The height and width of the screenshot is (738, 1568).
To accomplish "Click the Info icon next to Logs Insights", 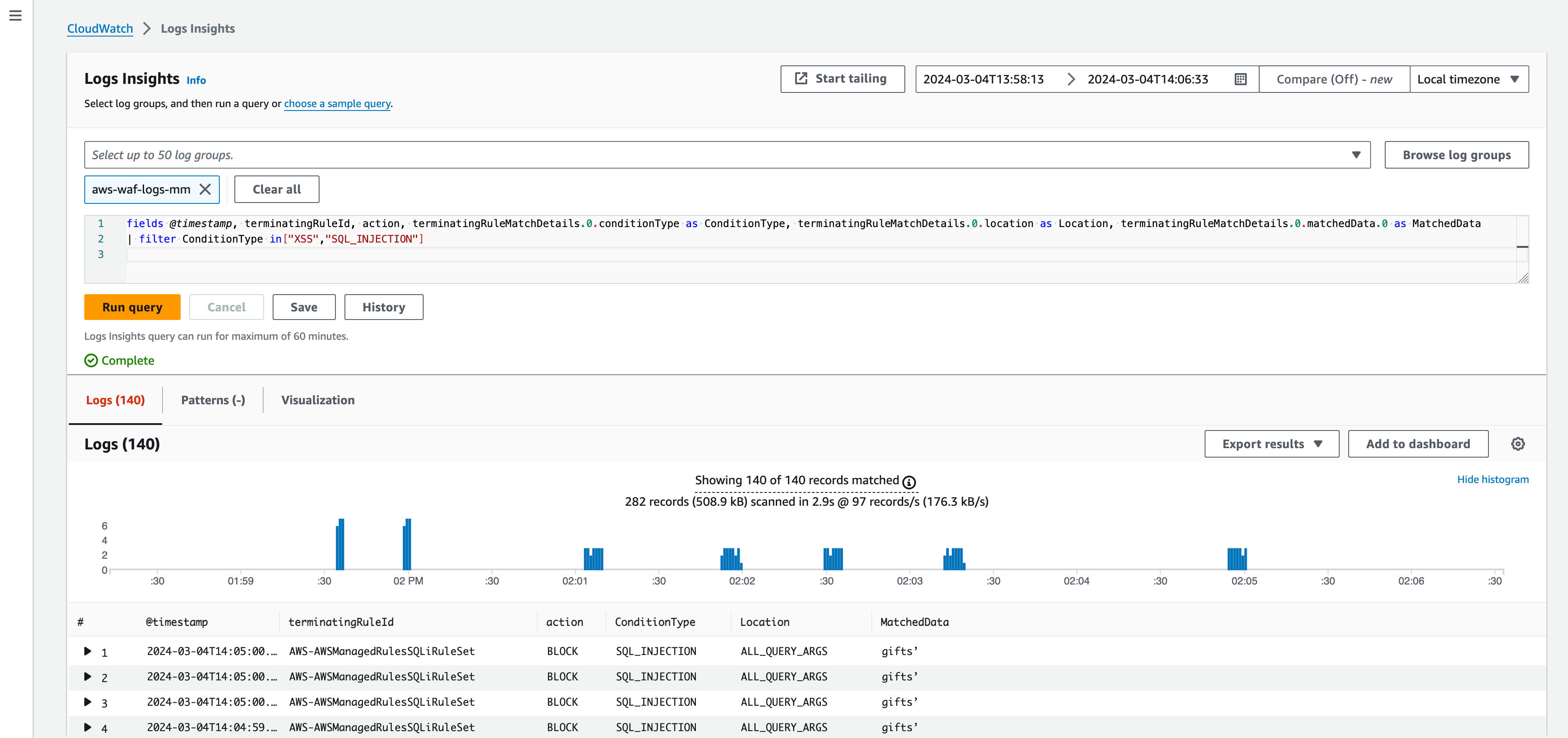I will click(x=196, y=80).
